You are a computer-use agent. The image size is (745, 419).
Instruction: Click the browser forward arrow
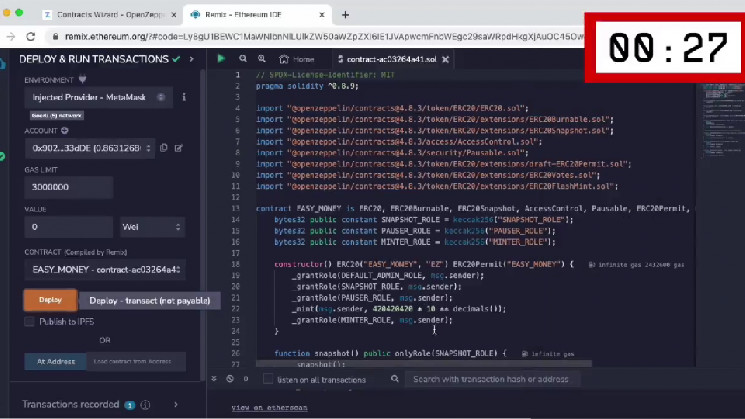[x=10, y=36]
